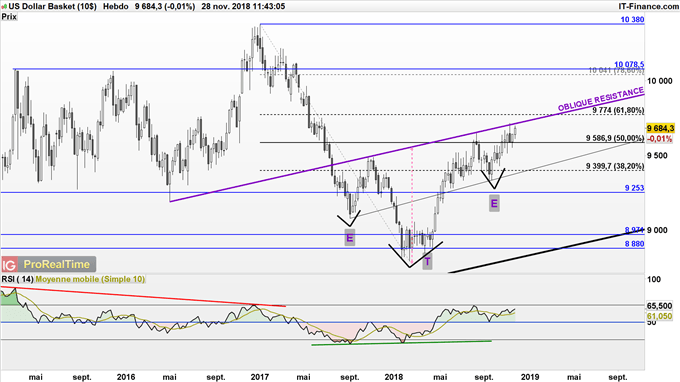
Task: Click the 2018 label on time axis
Action: click(x=394, y=377)
